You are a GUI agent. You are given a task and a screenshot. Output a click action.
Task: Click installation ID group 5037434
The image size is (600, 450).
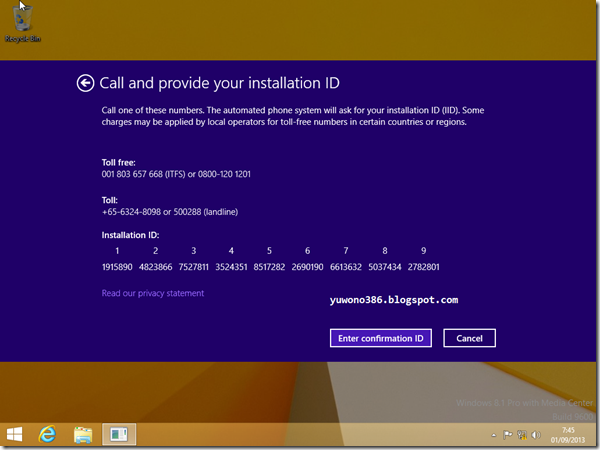coord(385,267)
